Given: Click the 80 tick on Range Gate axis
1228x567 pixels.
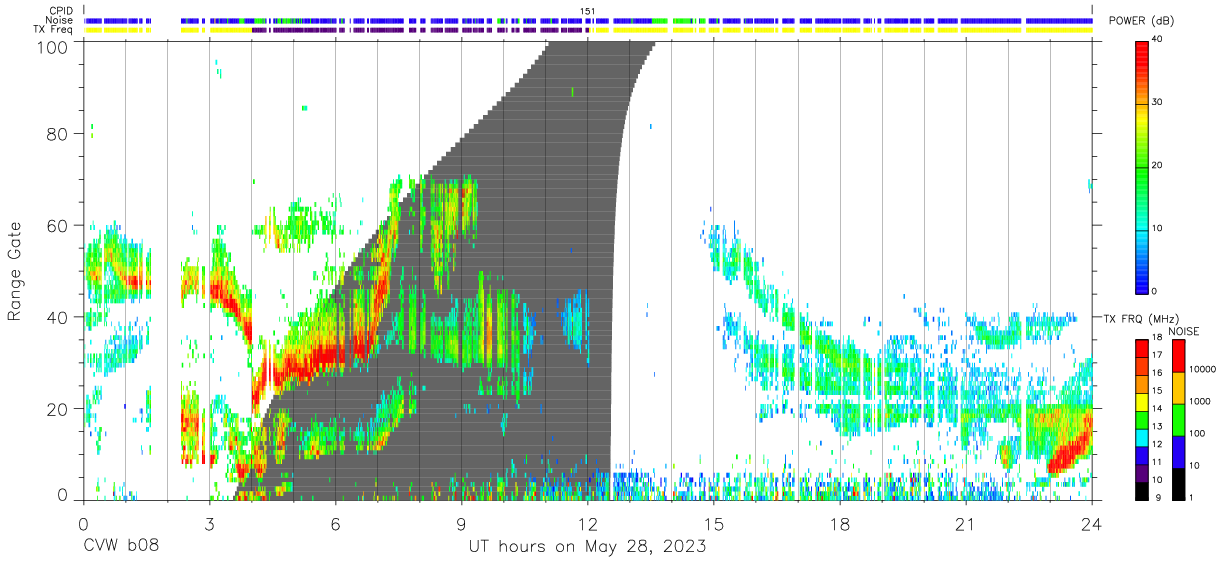Looking at the screenshot, I should 57,133.
